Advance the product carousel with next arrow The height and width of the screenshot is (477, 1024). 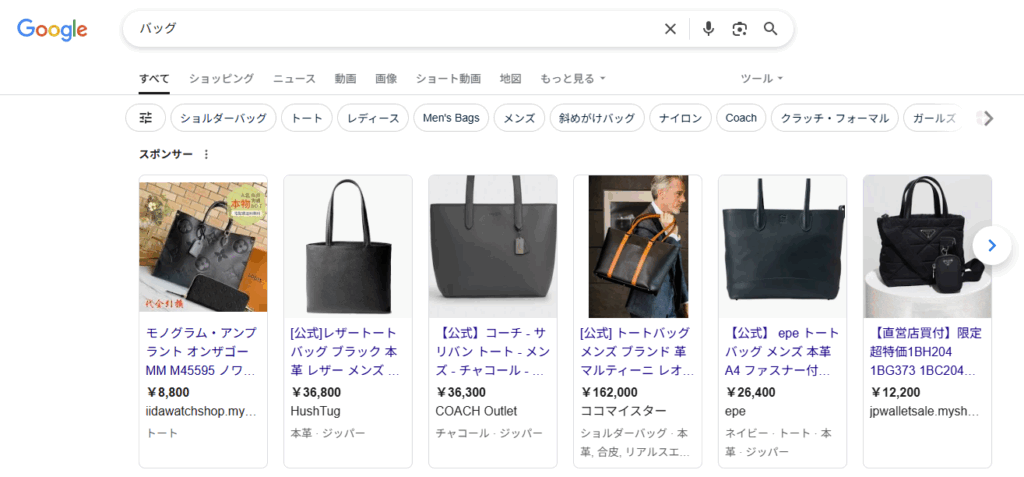tap(992, 246)
